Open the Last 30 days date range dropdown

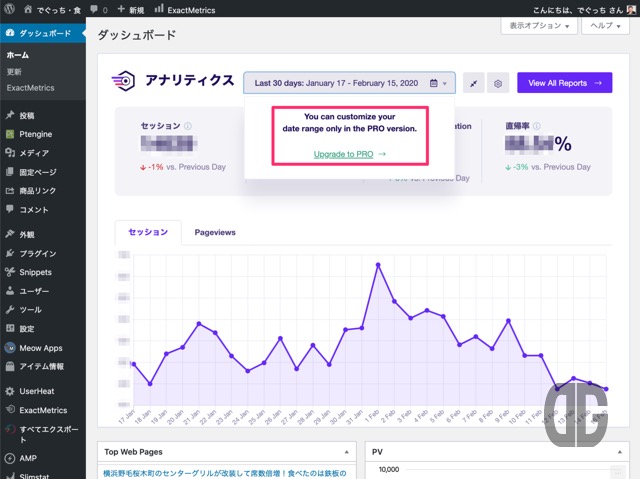(349, 83)
